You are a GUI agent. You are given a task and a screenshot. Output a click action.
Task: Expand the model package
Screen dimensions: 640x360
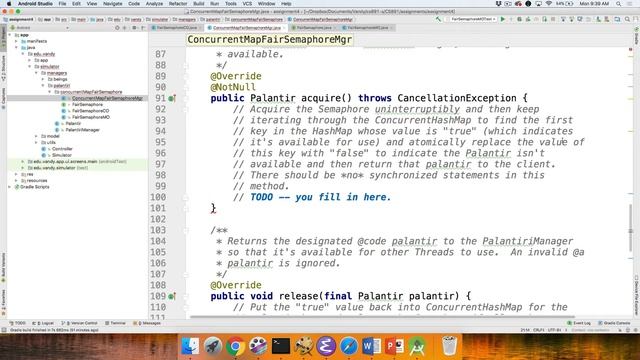click(36, 136)
